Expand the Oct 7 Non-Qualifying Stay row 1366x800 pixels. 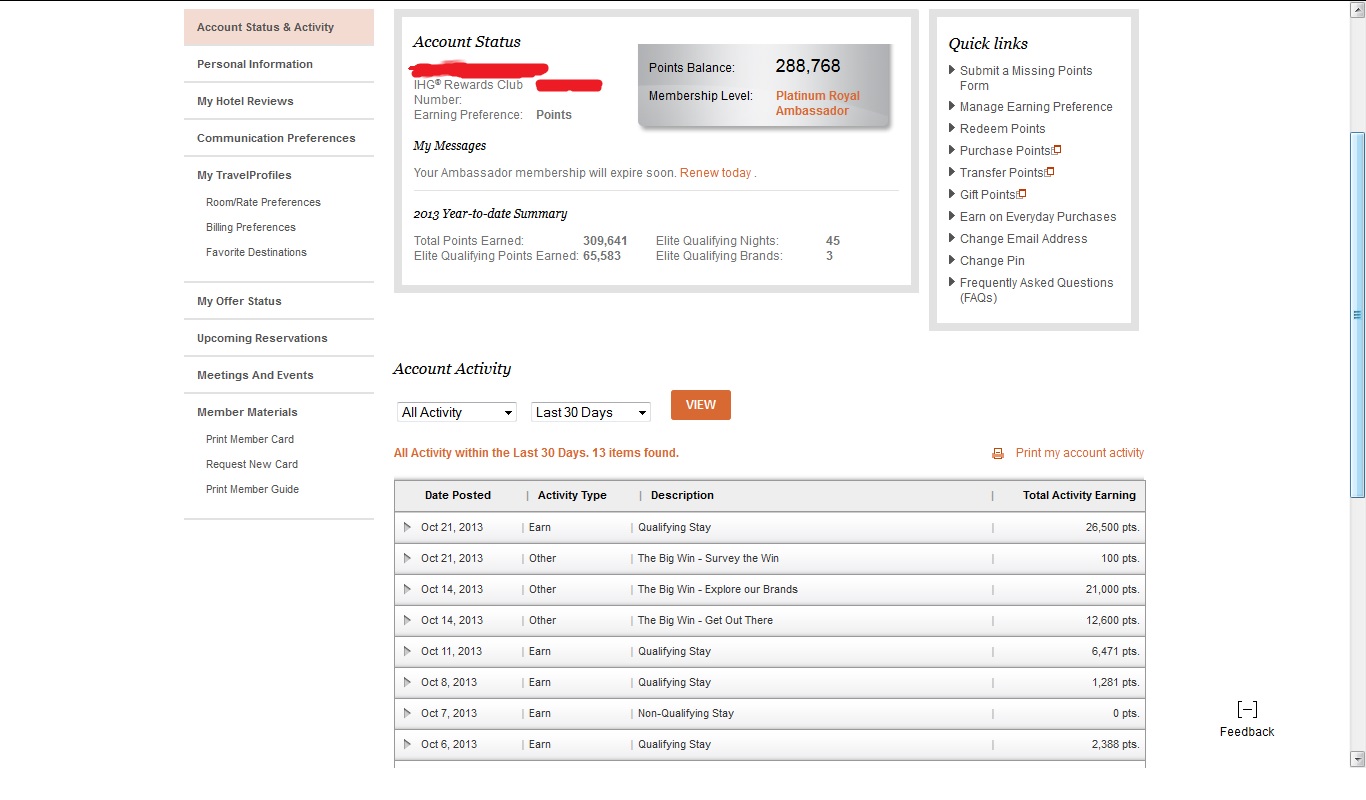tap(407, 713)
